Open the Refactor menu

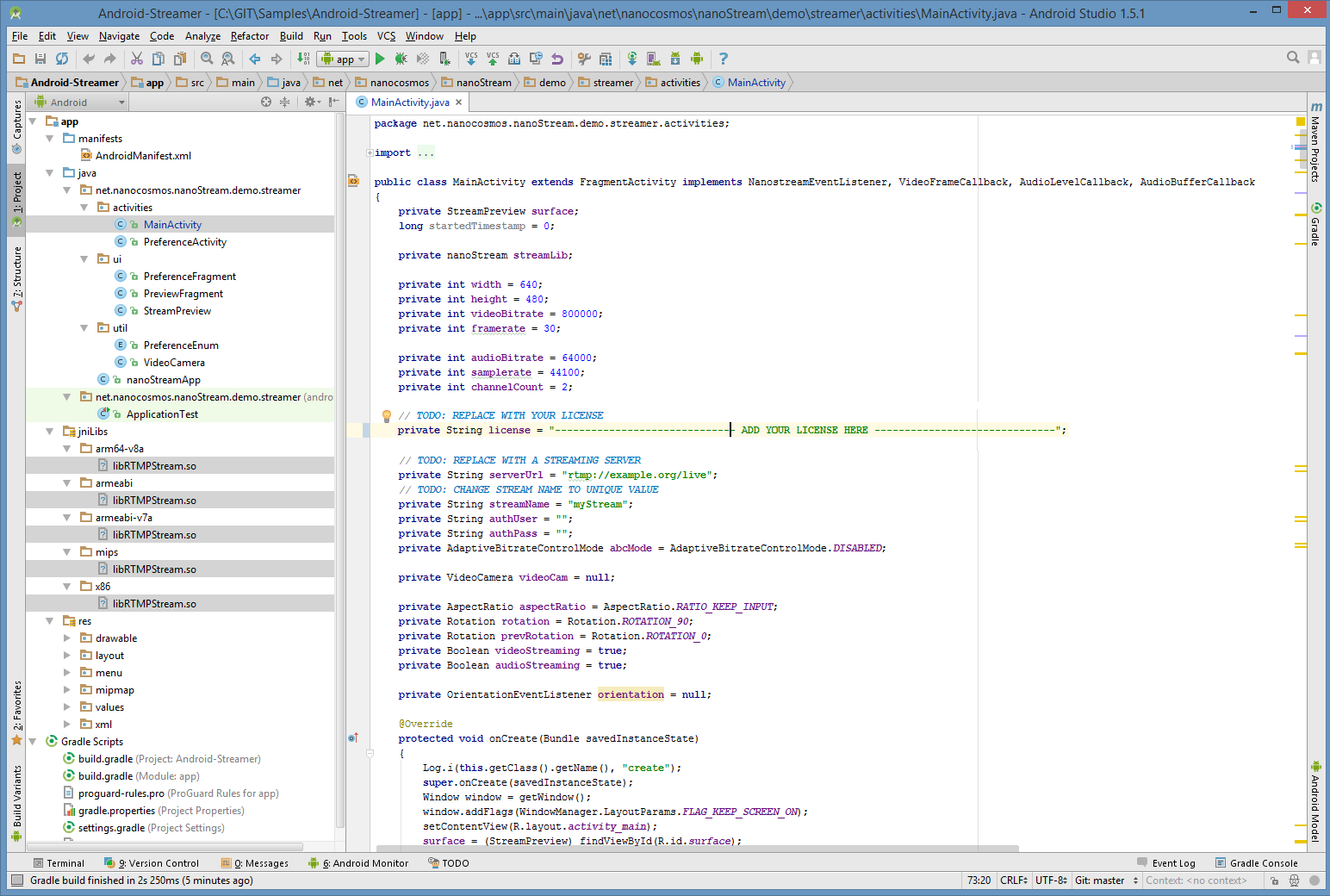pyautogui.click(x=250, y=36)
